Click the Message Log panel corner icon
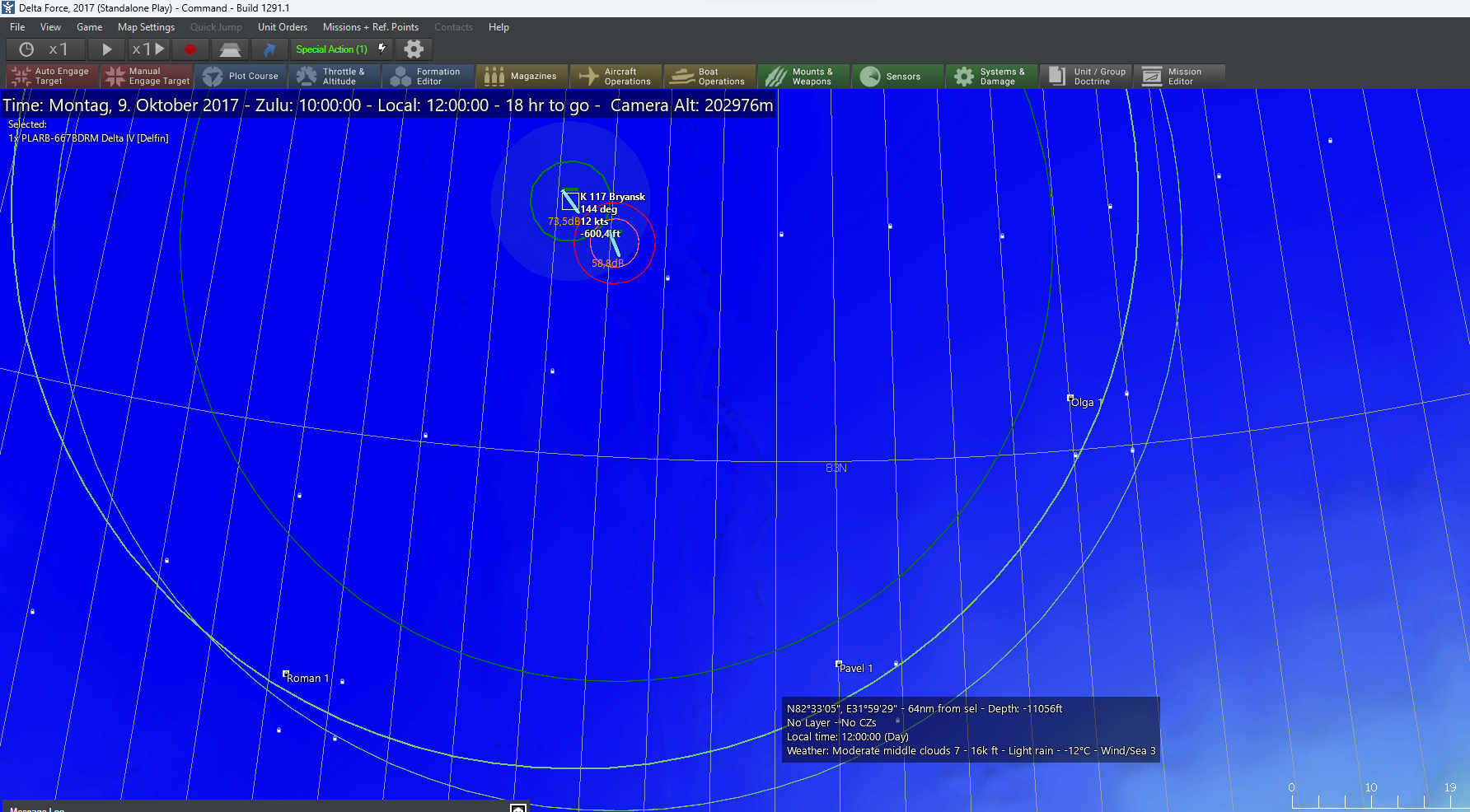Viewport: 1470px width, 812px height. click(x=518, y=808)
